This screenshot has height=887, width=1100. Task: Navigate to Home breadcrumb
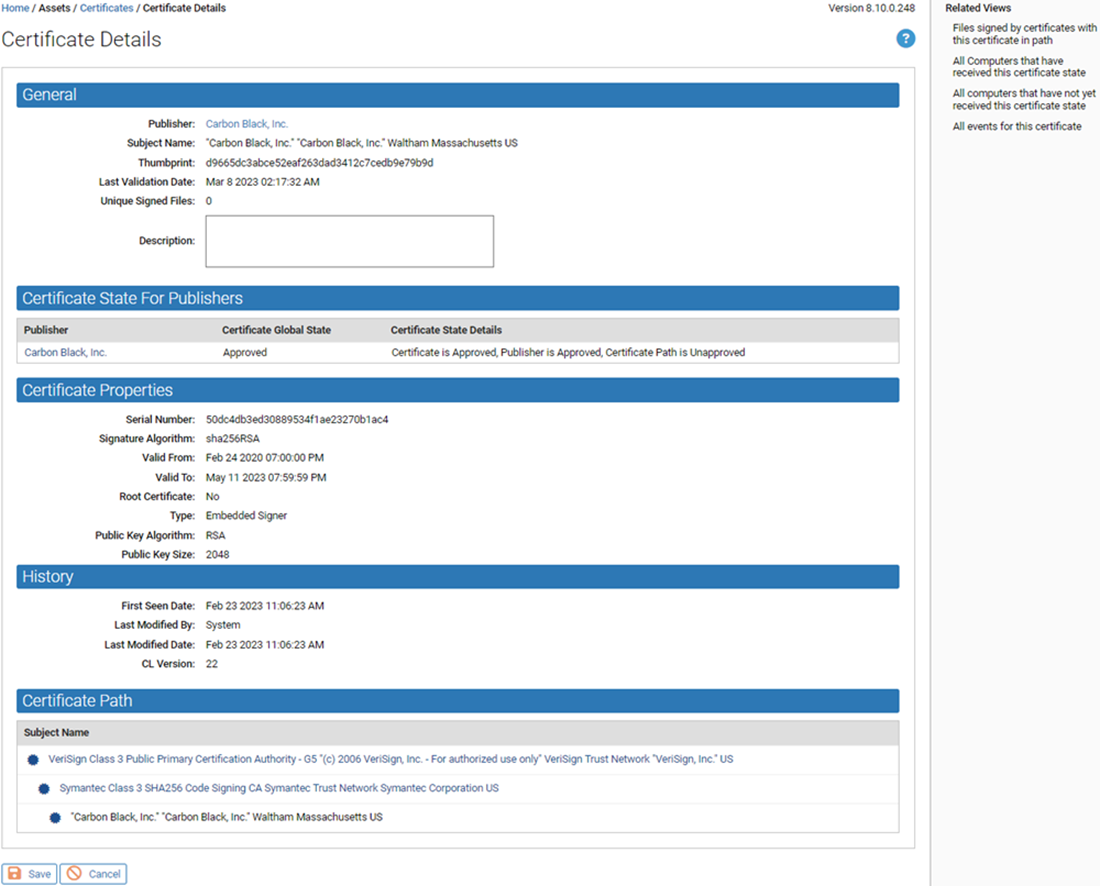(x=14, y=7)
